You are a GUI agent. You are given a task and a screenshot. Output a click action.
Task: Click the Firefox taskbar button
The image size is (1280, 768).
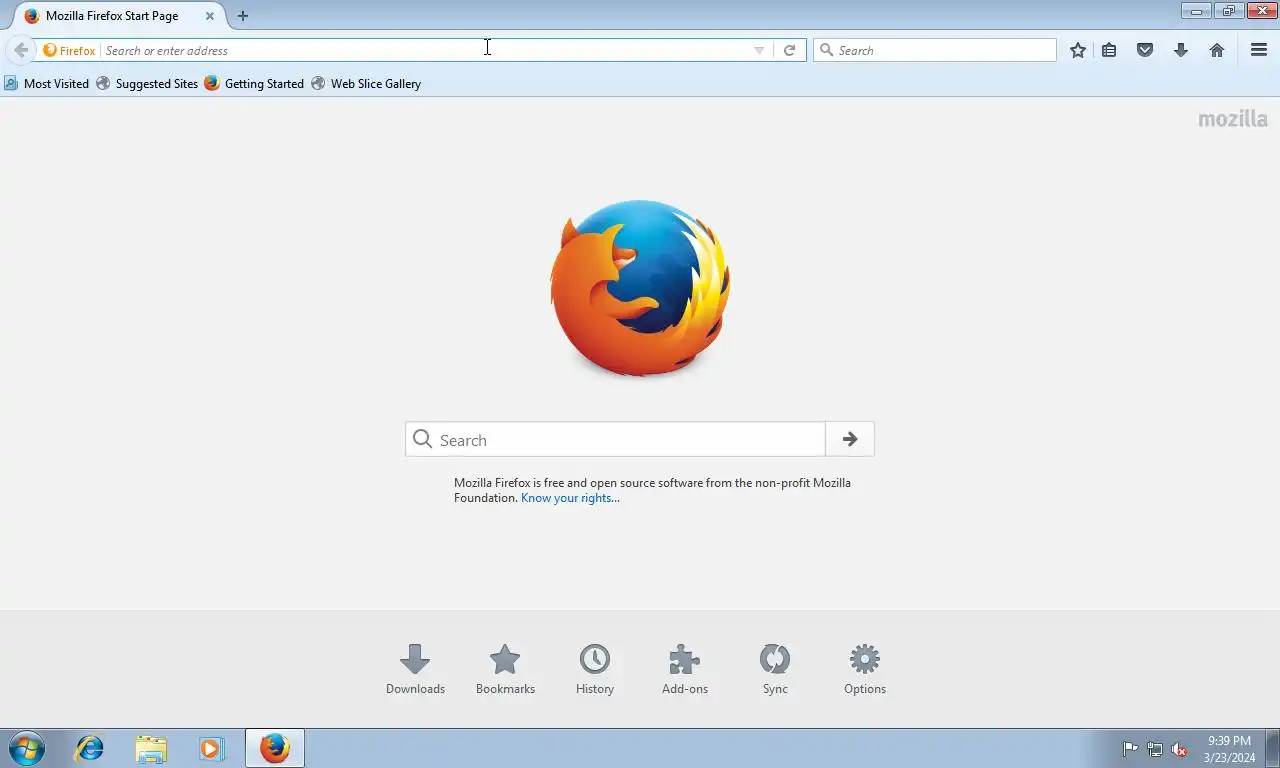[x=275, y=748]
